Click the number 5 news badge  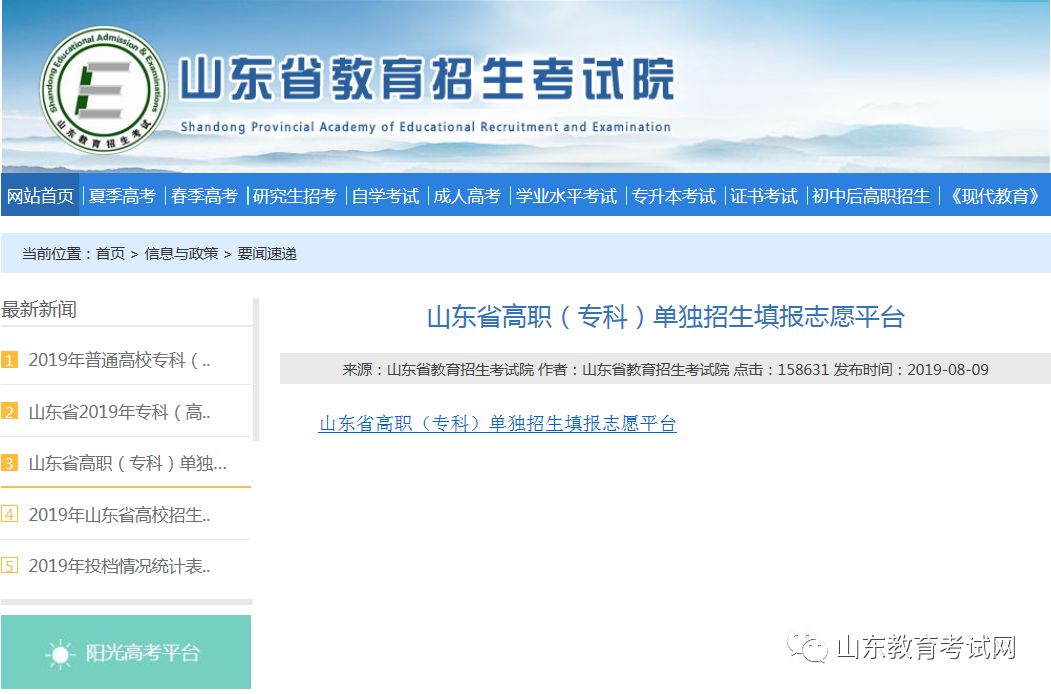10,566
